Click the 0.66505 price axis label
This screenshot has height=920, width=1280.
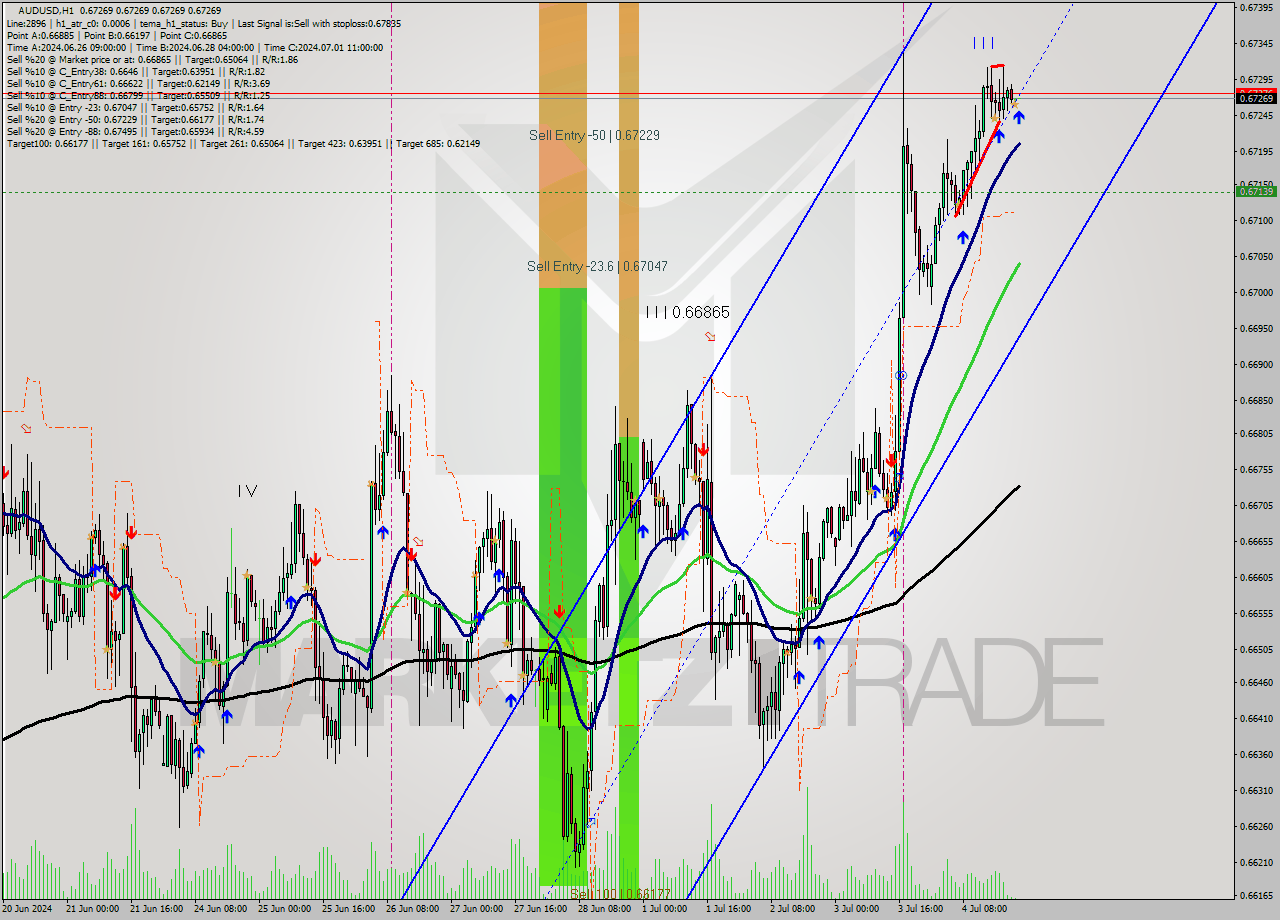point(1256,649)
